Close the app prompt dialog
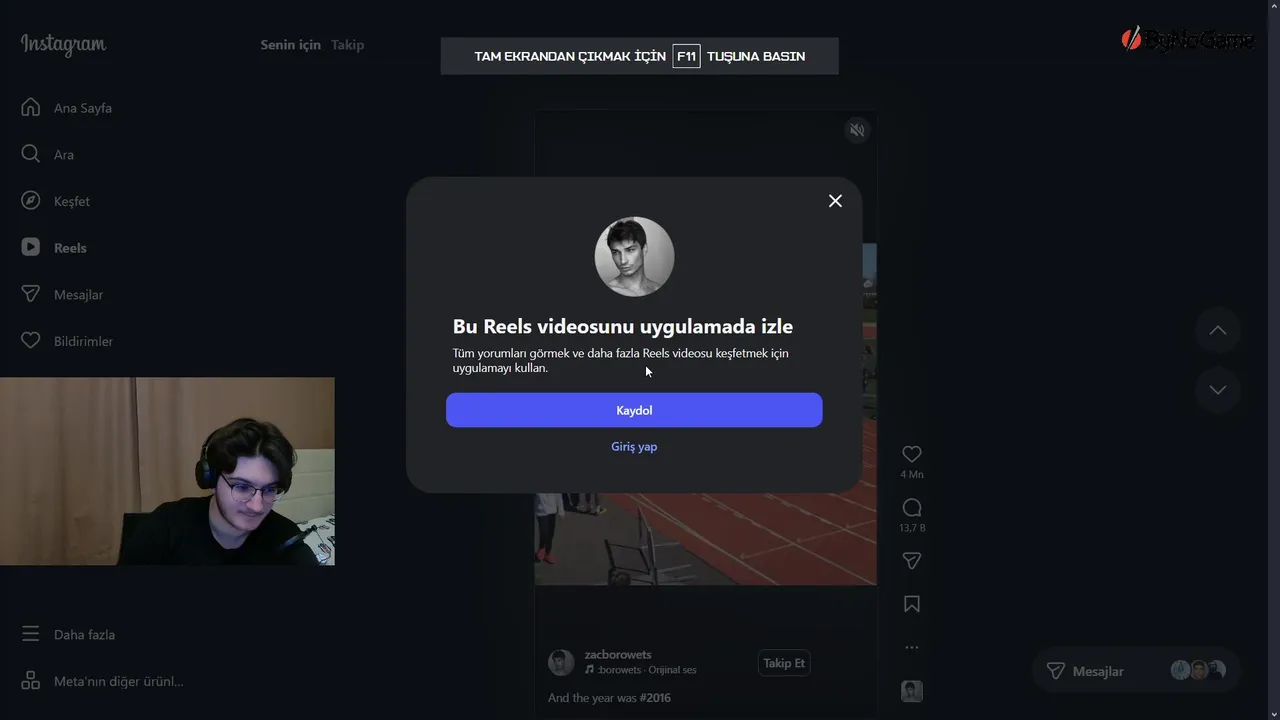The height and width of the screenshot is (720, 1280). [x=835, y=201]
